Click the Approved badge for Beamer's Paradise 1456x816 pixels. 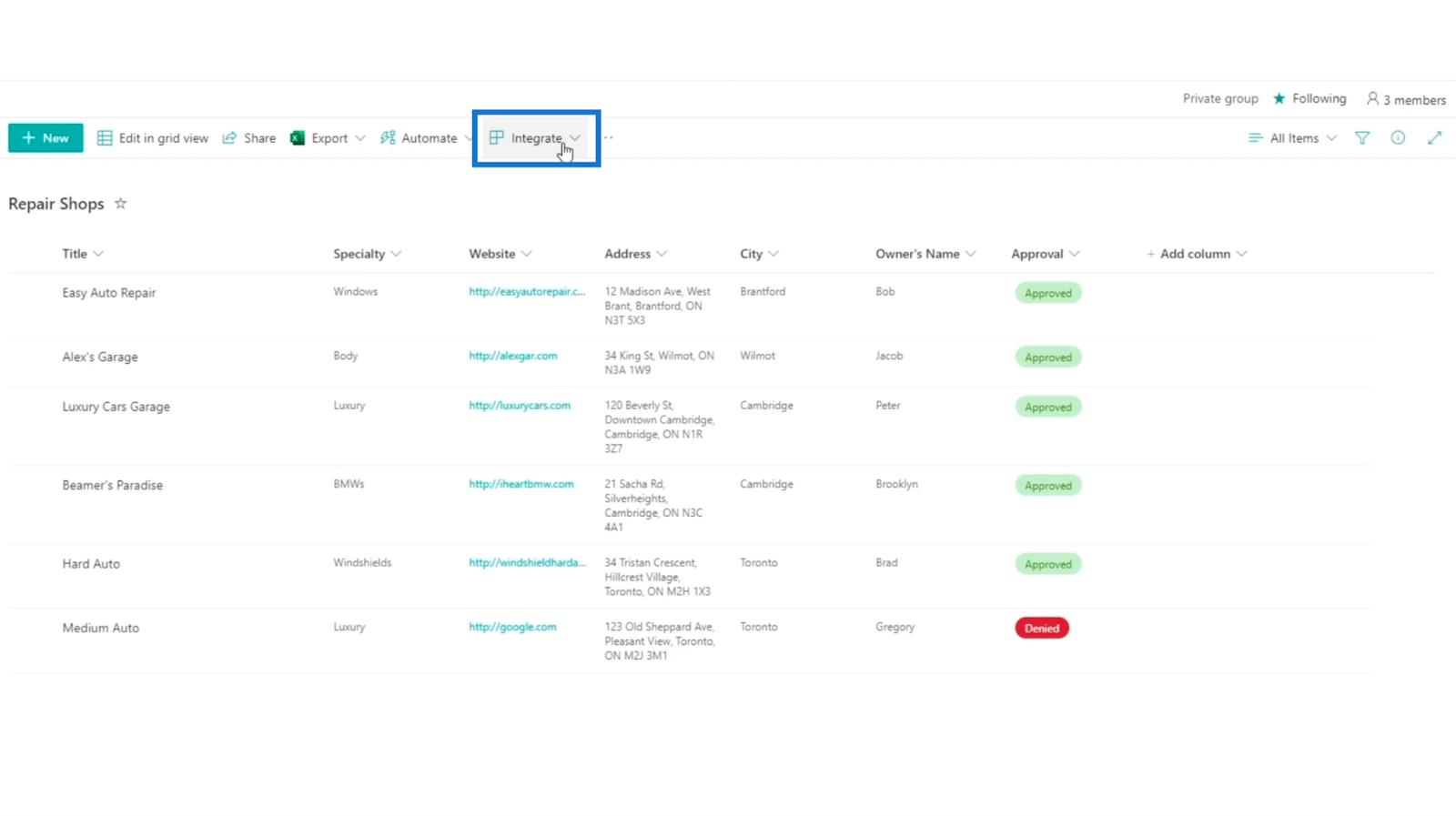click(1048, 486)
